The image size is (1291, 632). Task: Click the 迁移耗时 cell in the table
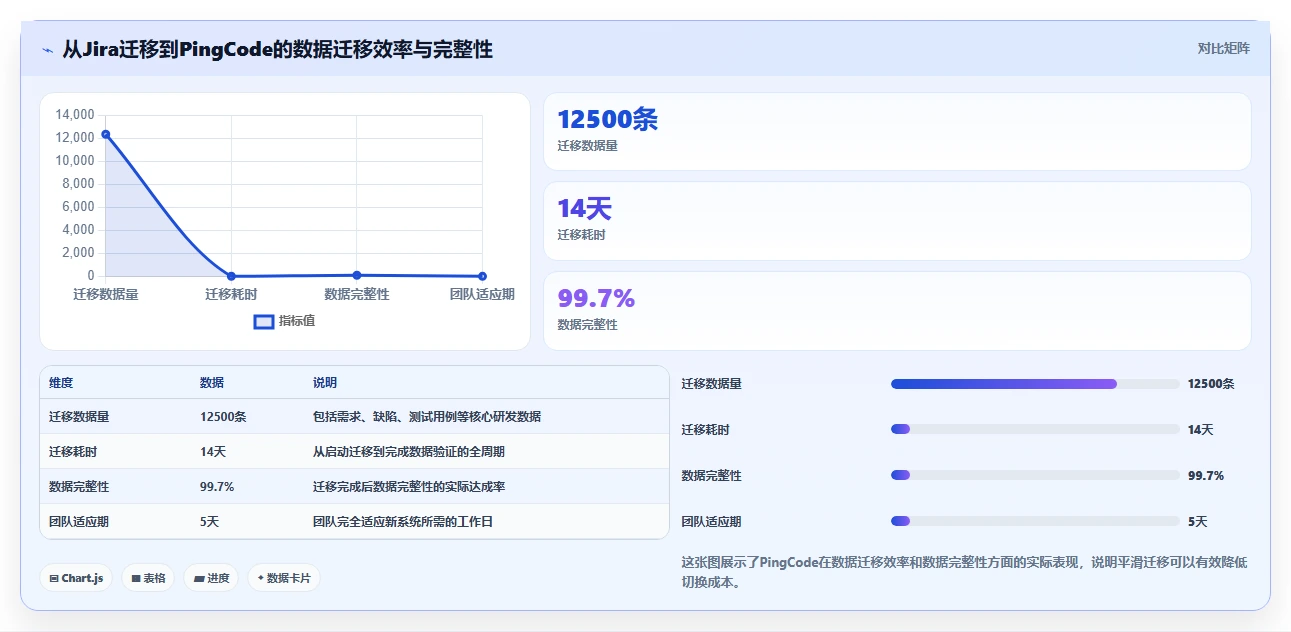pyautogui.click(x=73, y=452)
